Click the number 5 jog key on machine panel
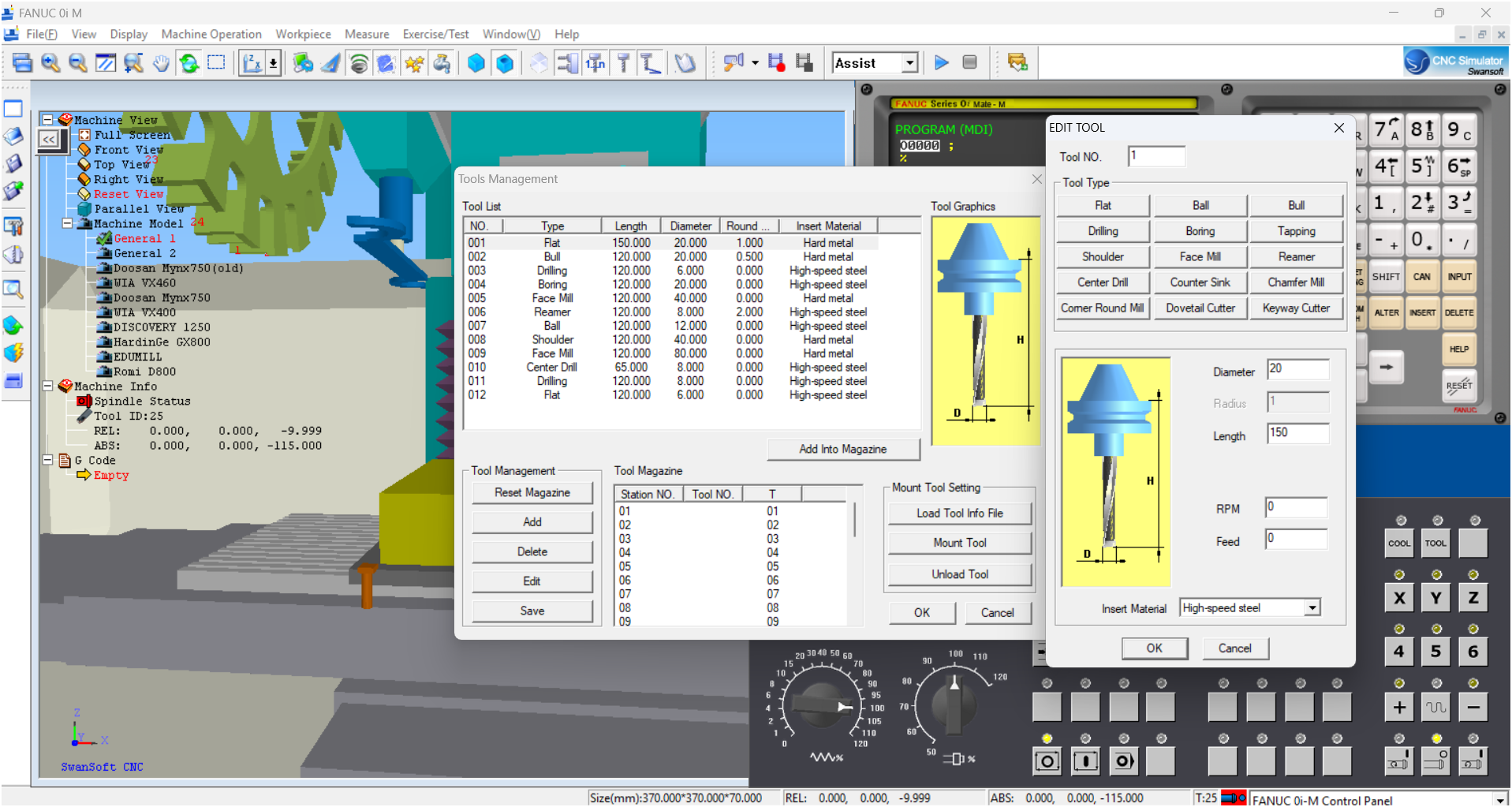1512x807 pixels. (1435, 652)
